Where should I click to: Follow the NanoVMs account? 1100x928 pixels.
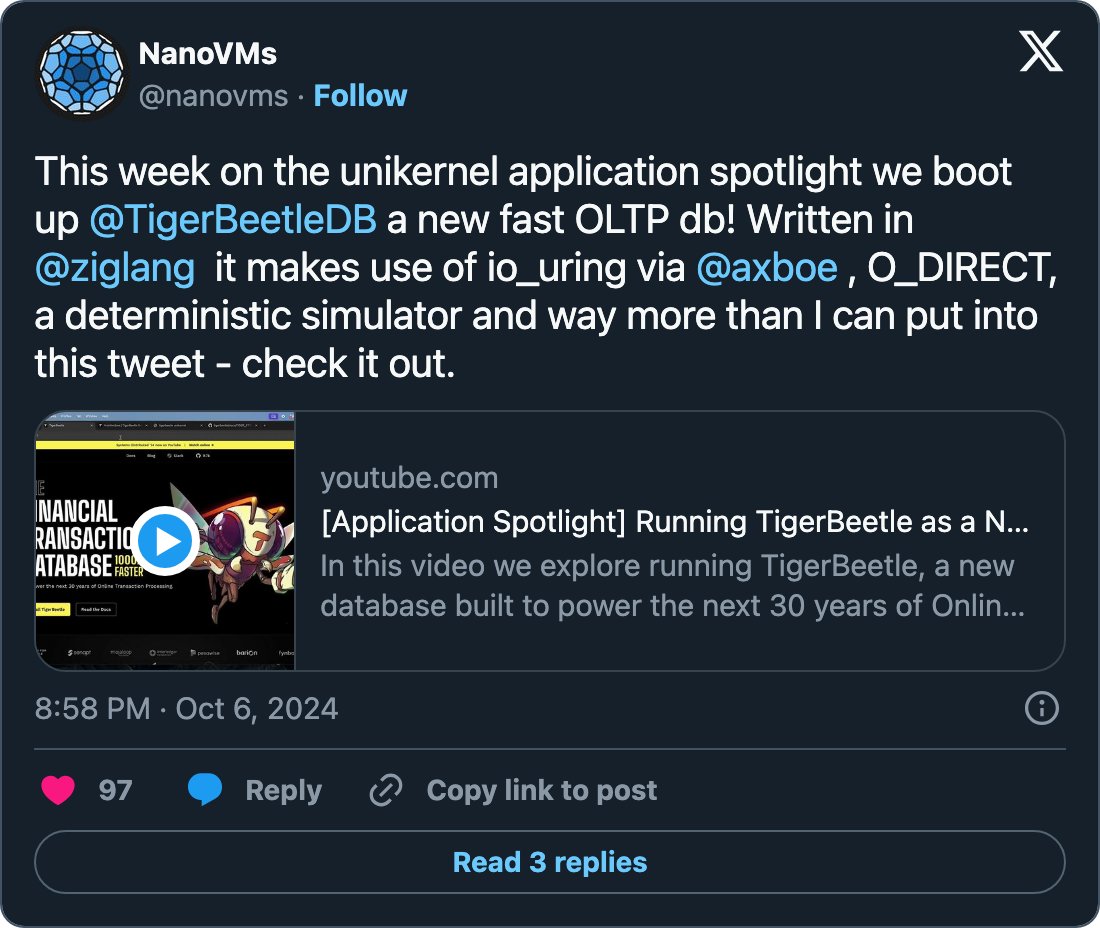(x=360, y=96)
